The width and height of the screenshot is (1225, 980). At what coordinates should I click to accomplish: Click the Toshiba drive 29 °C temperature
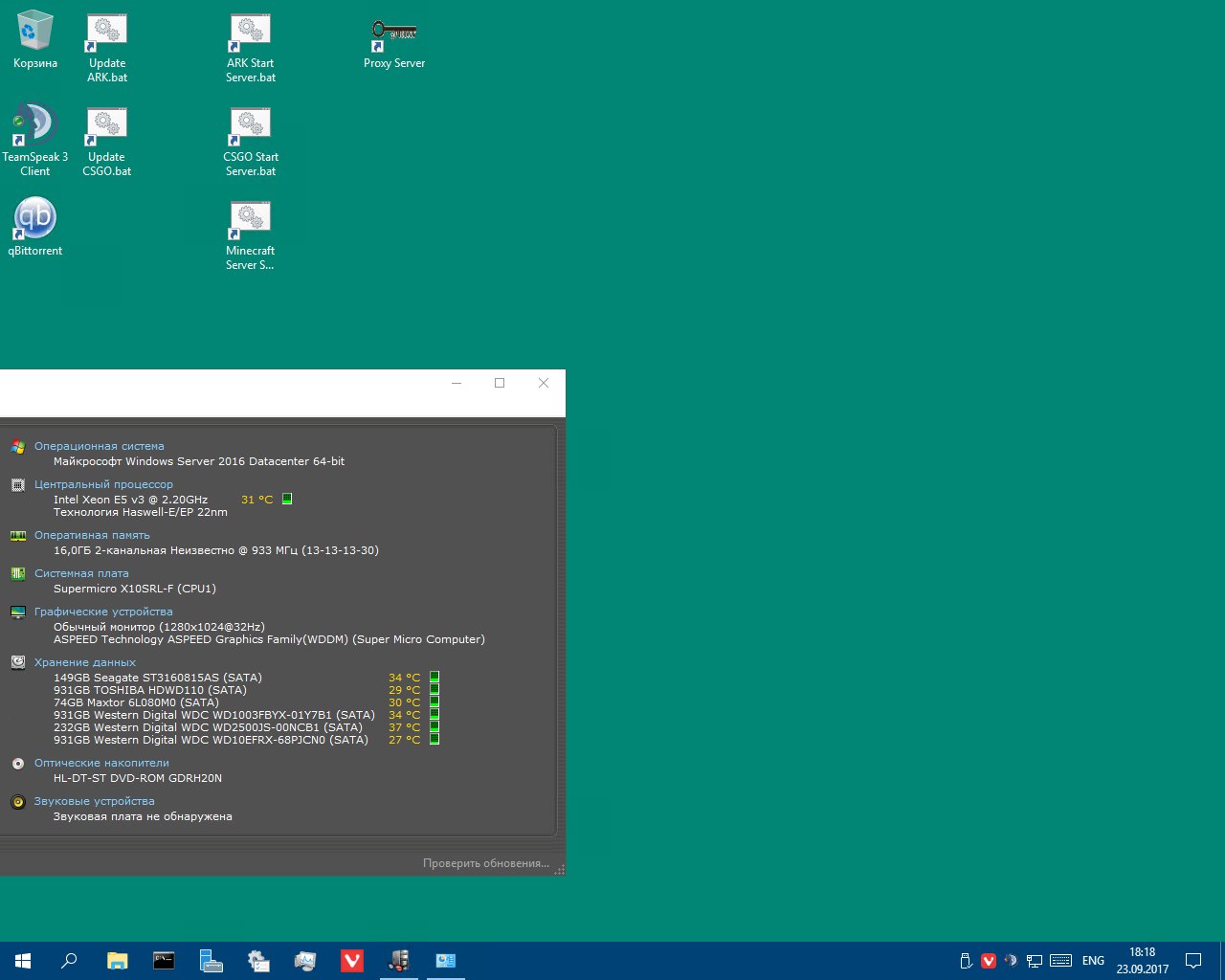(404, 690)
